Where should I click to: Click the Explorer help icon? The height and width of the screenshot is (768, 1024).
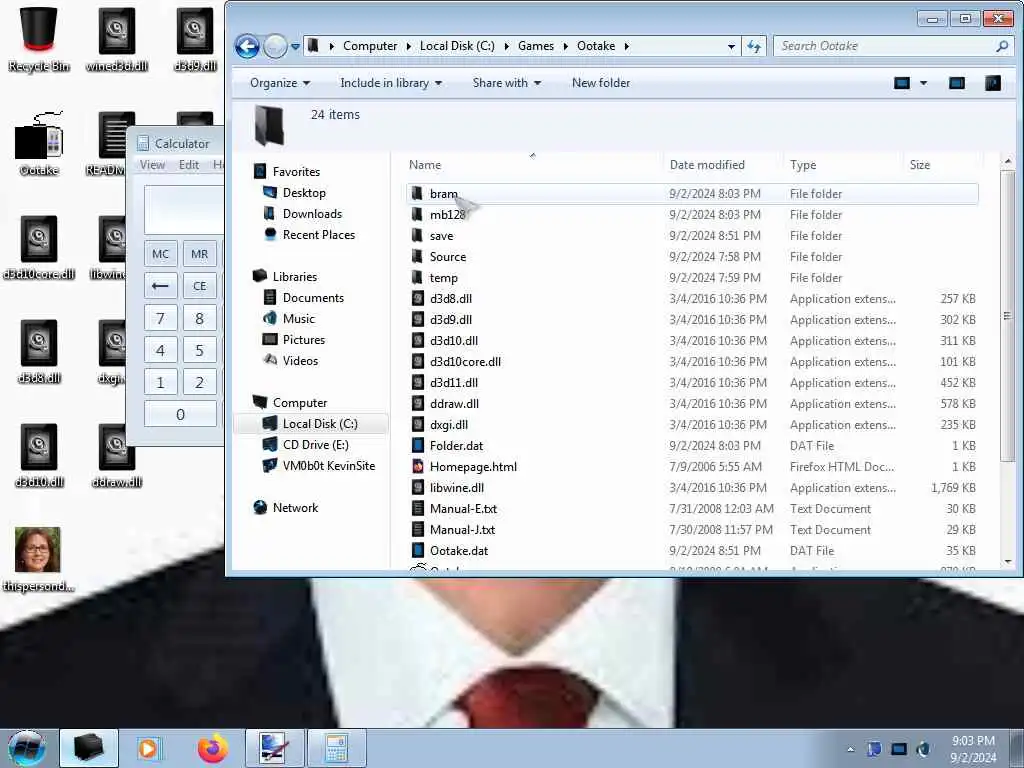993,83
